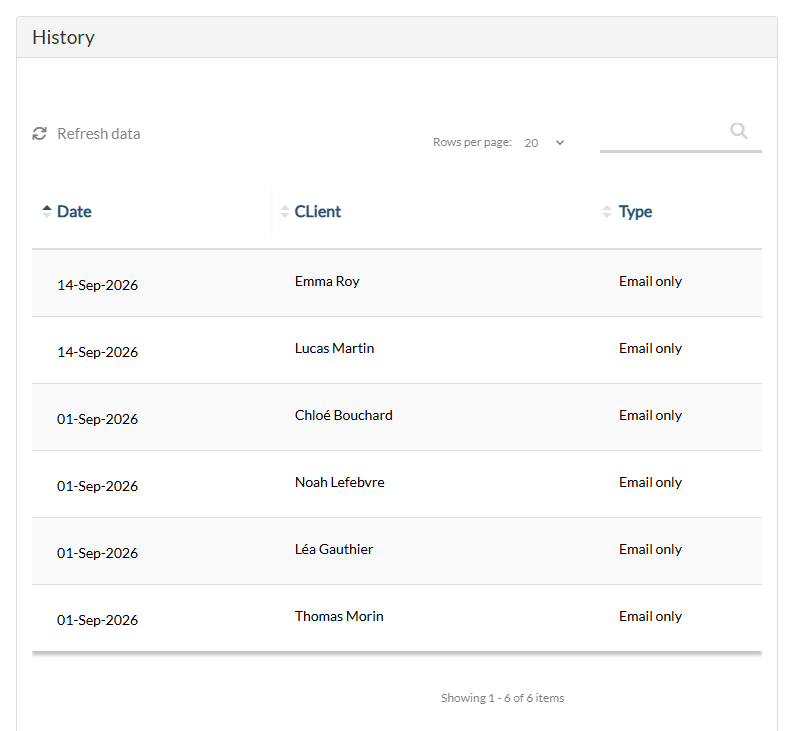Click the Refresh data label
The height and width of the screenshot is (731, 793).
click(99, 134)
